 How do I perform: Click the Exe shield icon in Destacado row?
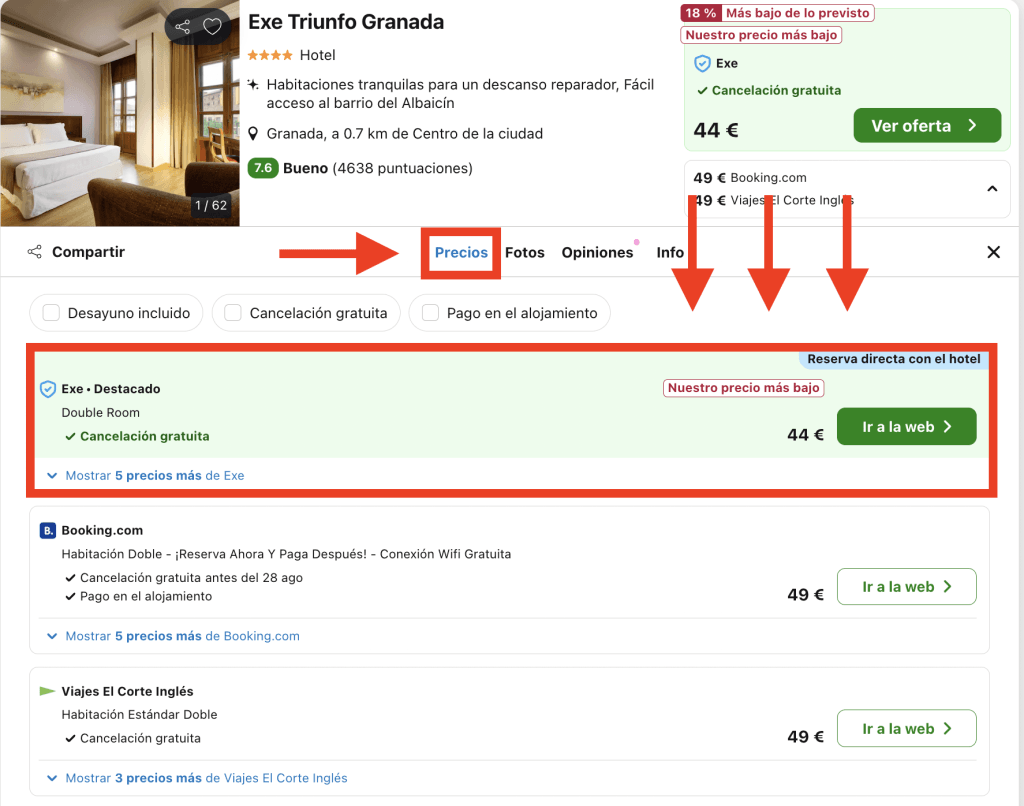(47, 389)
